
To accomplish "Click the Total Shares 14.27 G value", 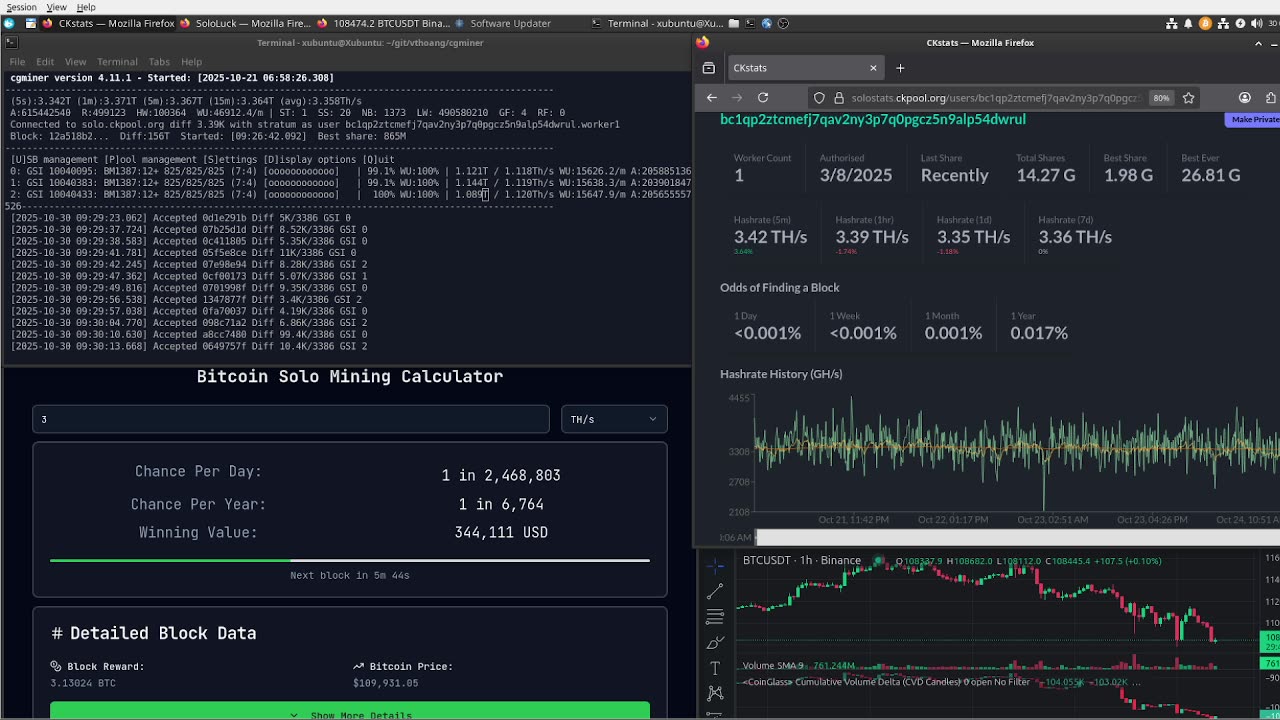I will pos(1046,175).
